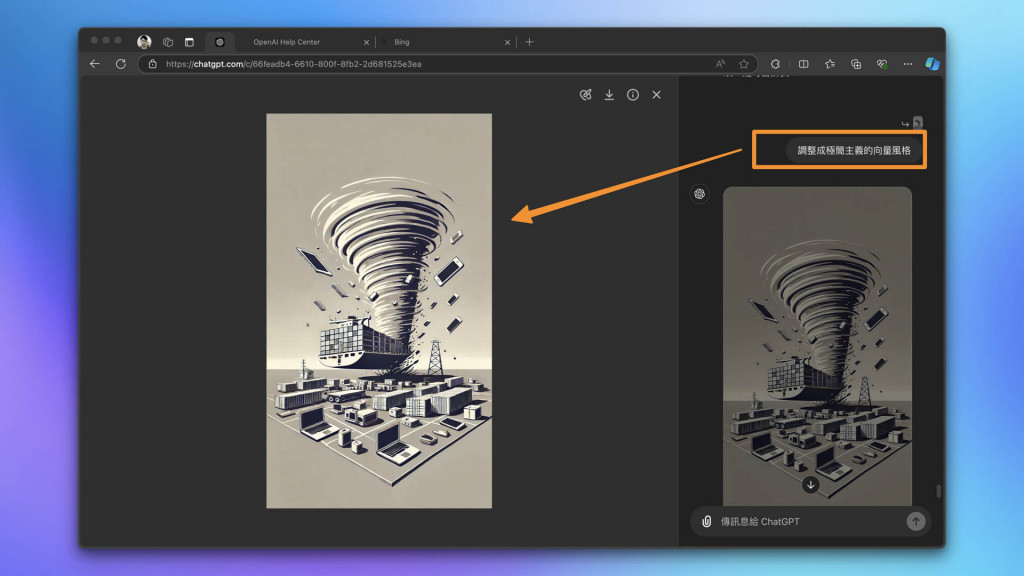Attach a file with the paperclip icon
Screen dimensions: 1024x576
(x=707, y=521)
